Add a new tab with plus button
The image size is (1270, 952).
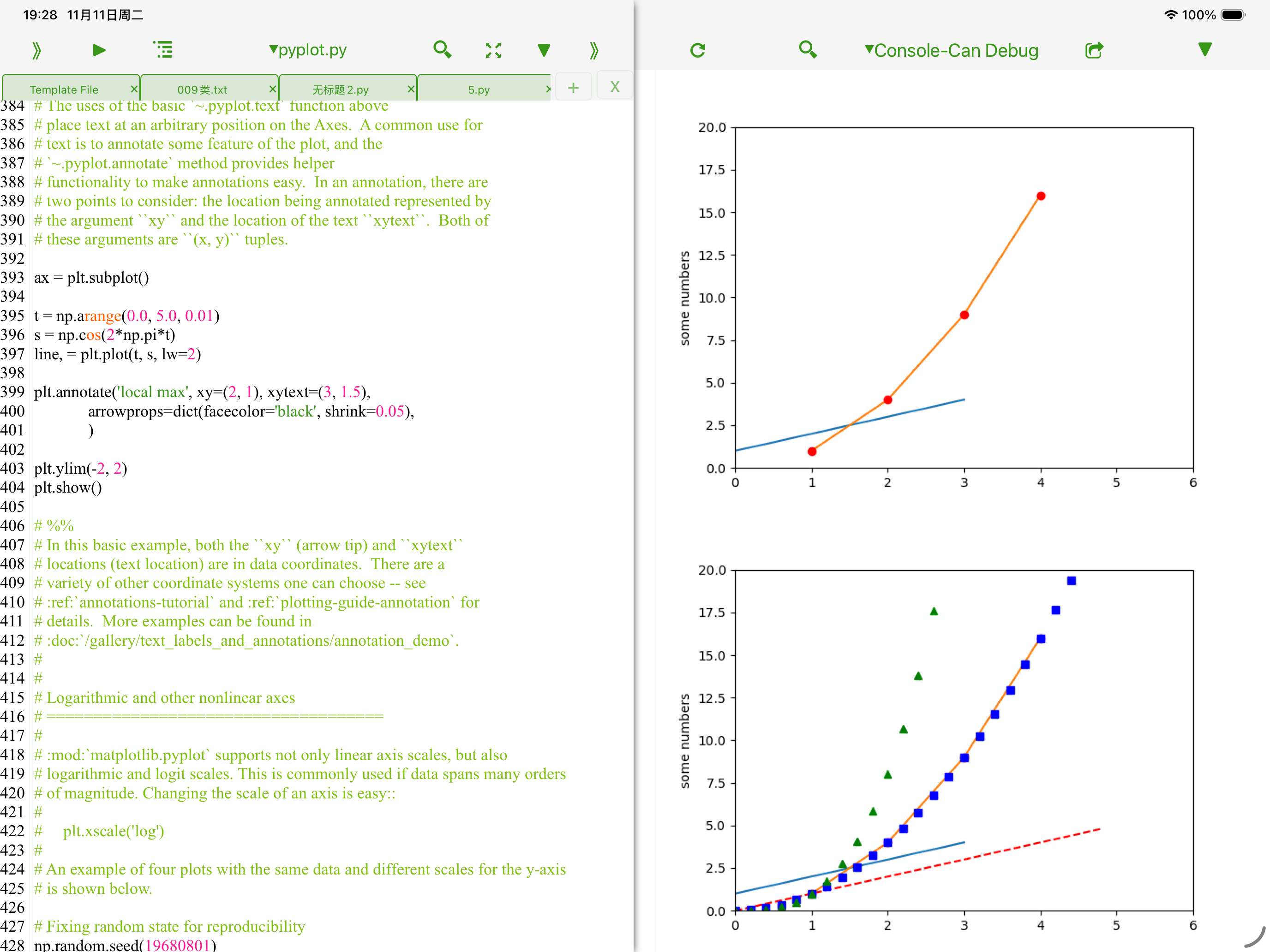point(573,88)
